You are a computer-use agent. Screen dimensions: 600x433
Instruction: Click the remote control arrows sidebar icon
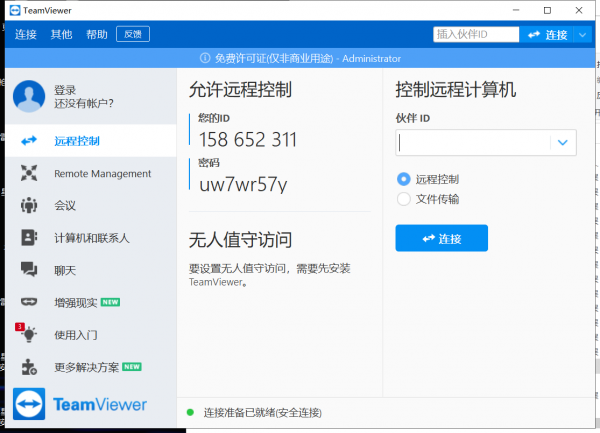(x=29, y=141)
